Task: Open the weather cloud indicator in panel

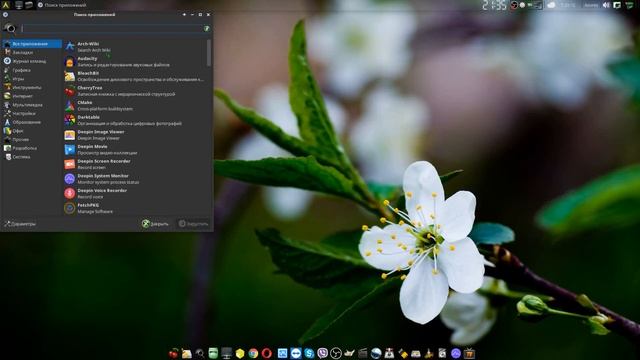Action: (551, 5)
